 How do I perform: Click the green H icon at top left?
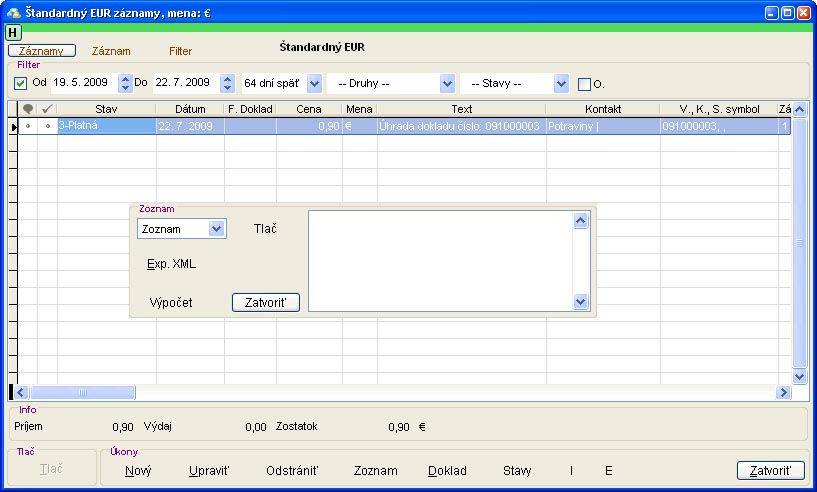[13, 32]
